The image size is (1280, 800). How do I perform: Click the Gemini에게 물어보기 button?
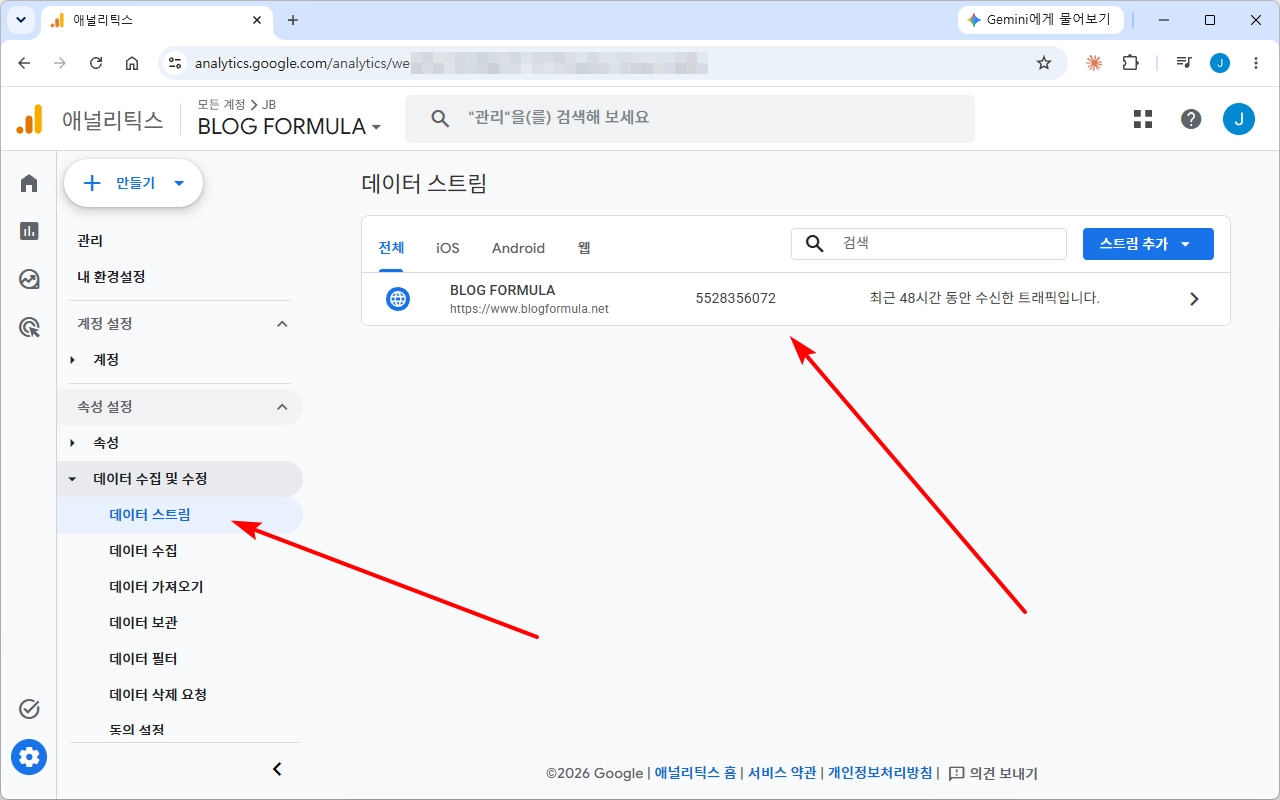pos(1041,20)
